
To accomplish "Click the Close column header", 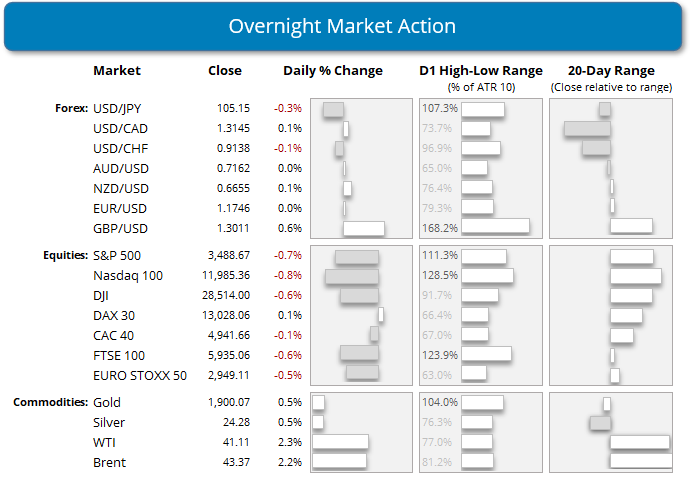I will pyautogui.click(x=224, y=71).
